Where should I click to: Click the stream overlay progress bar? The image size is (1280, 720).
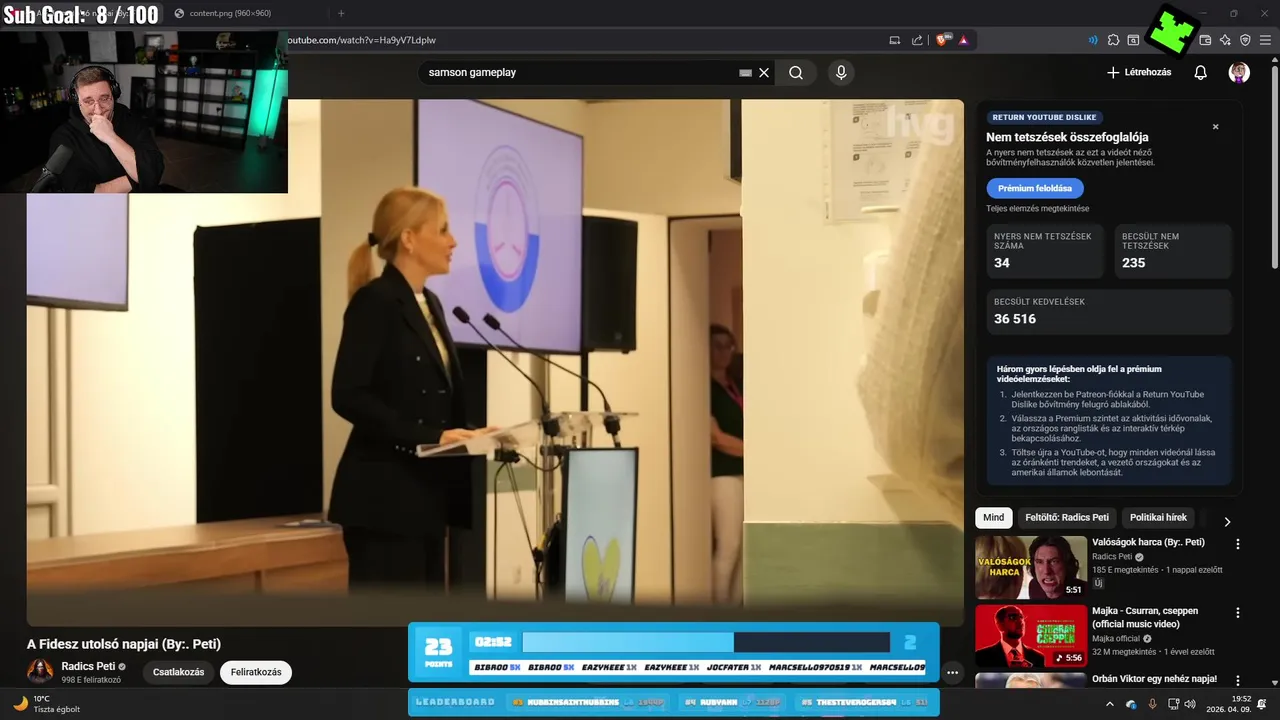pyautogui.click(x=705, y=642)
